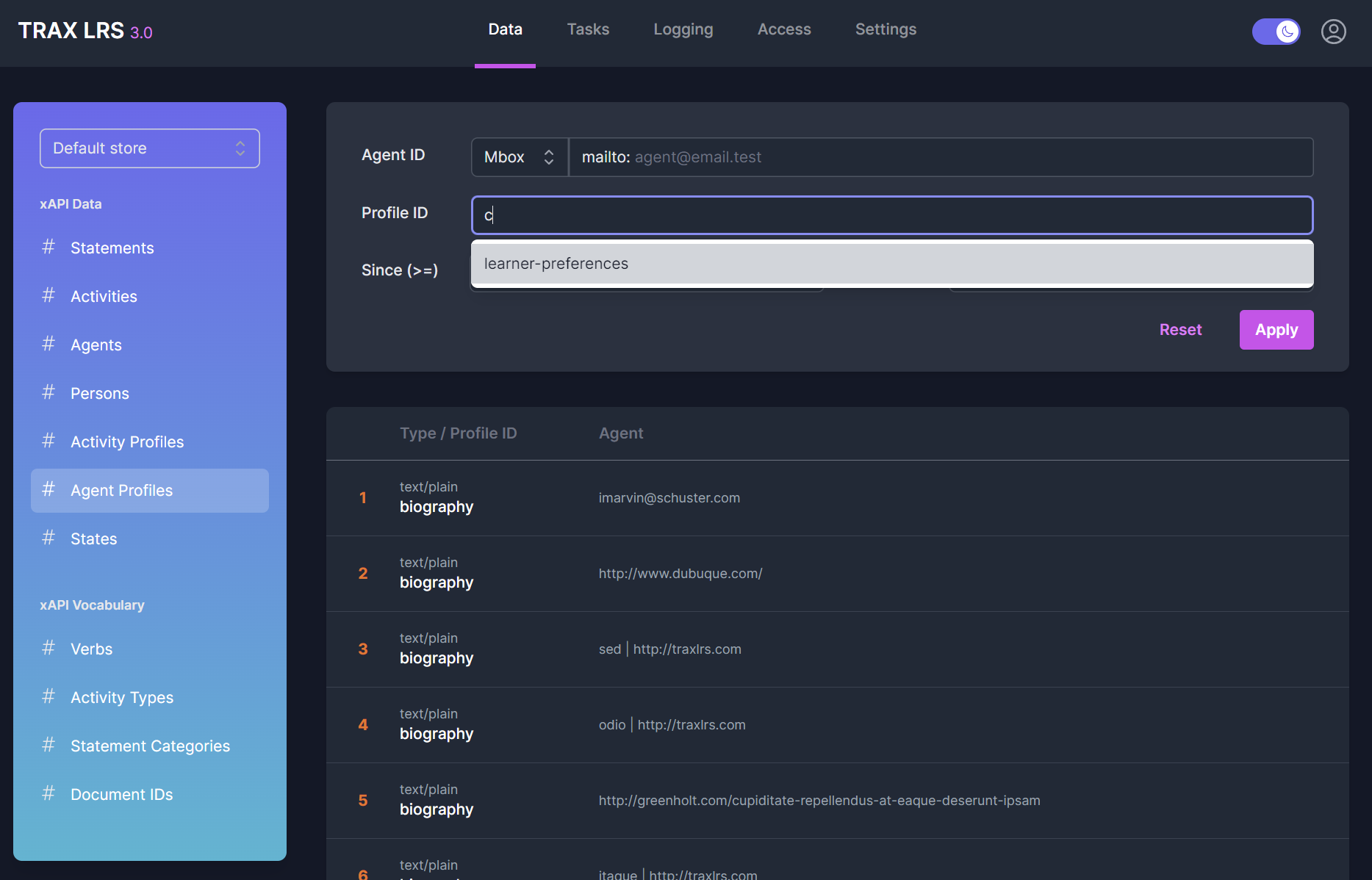Click the hash icon beside Verbs

pos(49,649)
